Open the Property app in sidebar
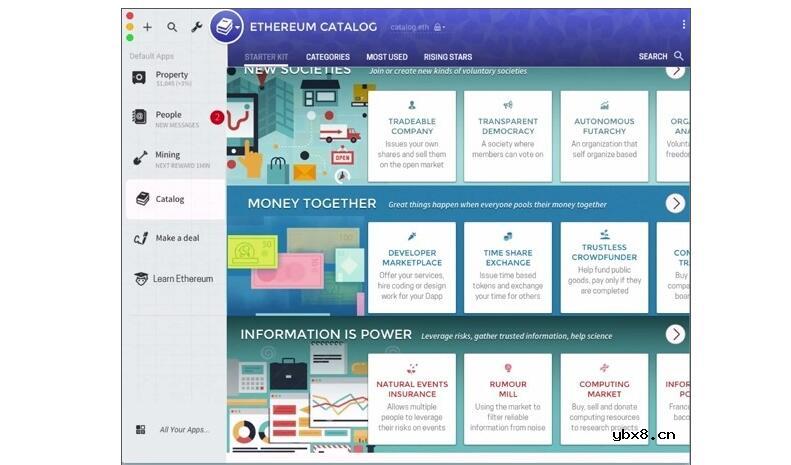 pos(171,78)
